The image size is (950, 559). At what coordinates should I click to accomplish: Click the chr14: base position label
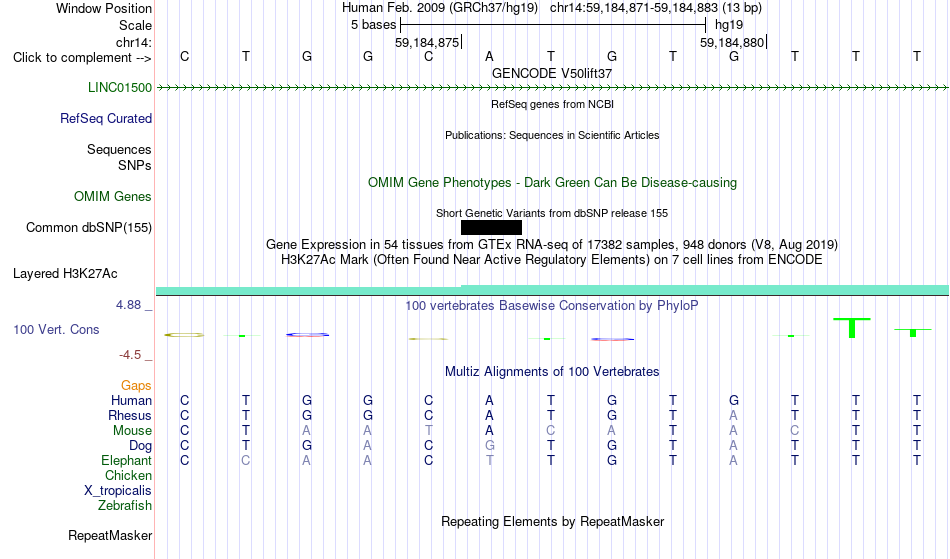pyautogui.click(x=134, y=42)
